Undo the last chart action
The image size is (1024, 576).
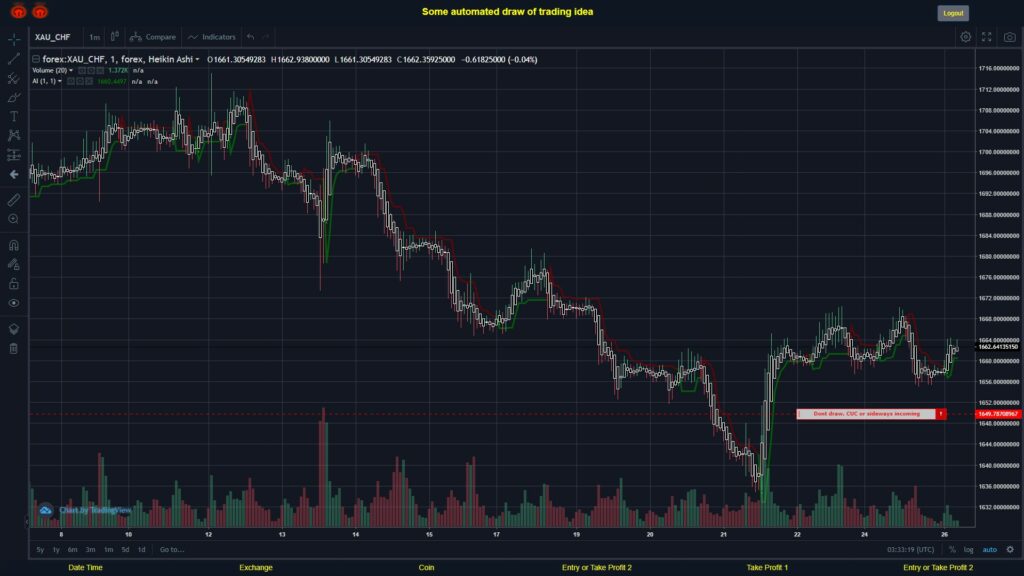coord(250,37)
